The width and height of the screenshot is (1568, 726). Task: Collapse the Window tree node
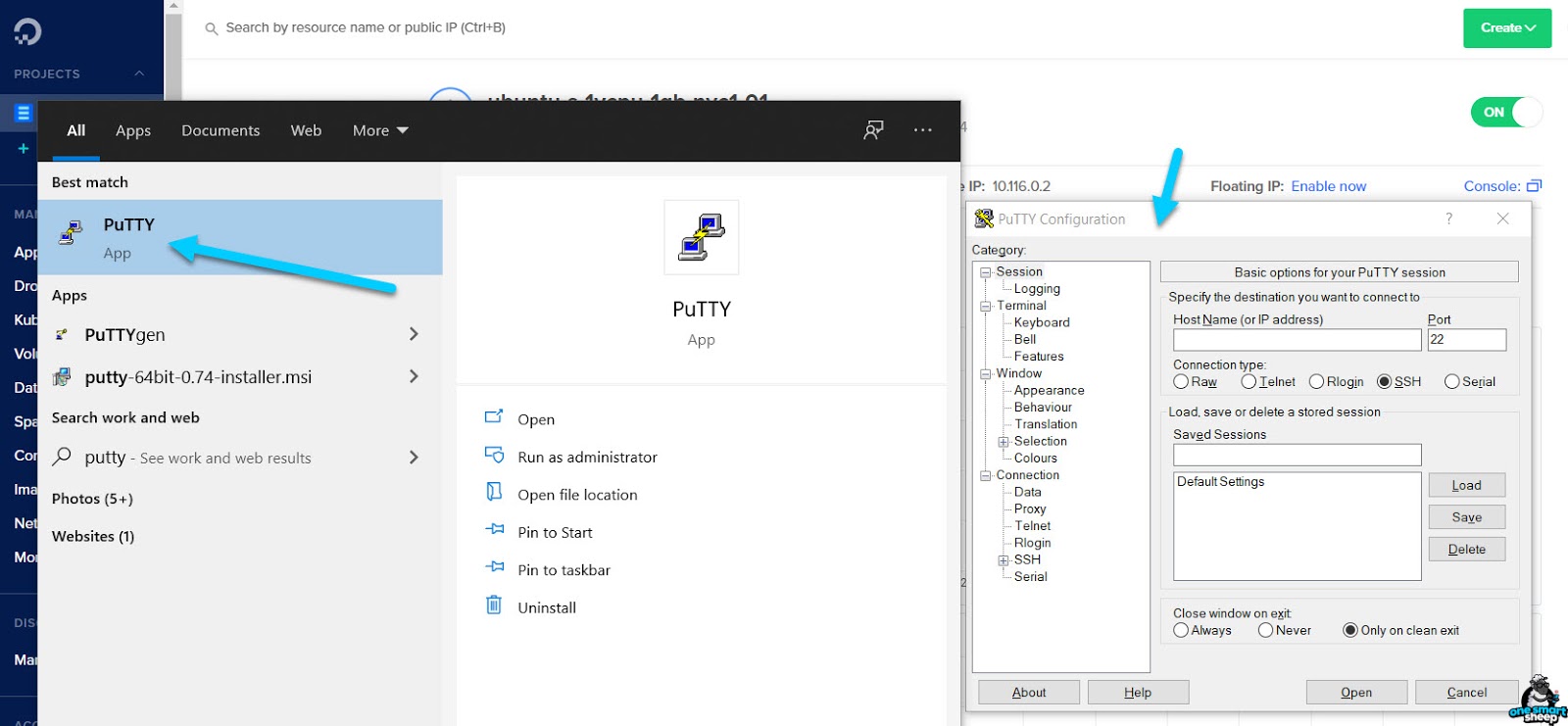tap(986, 374)
